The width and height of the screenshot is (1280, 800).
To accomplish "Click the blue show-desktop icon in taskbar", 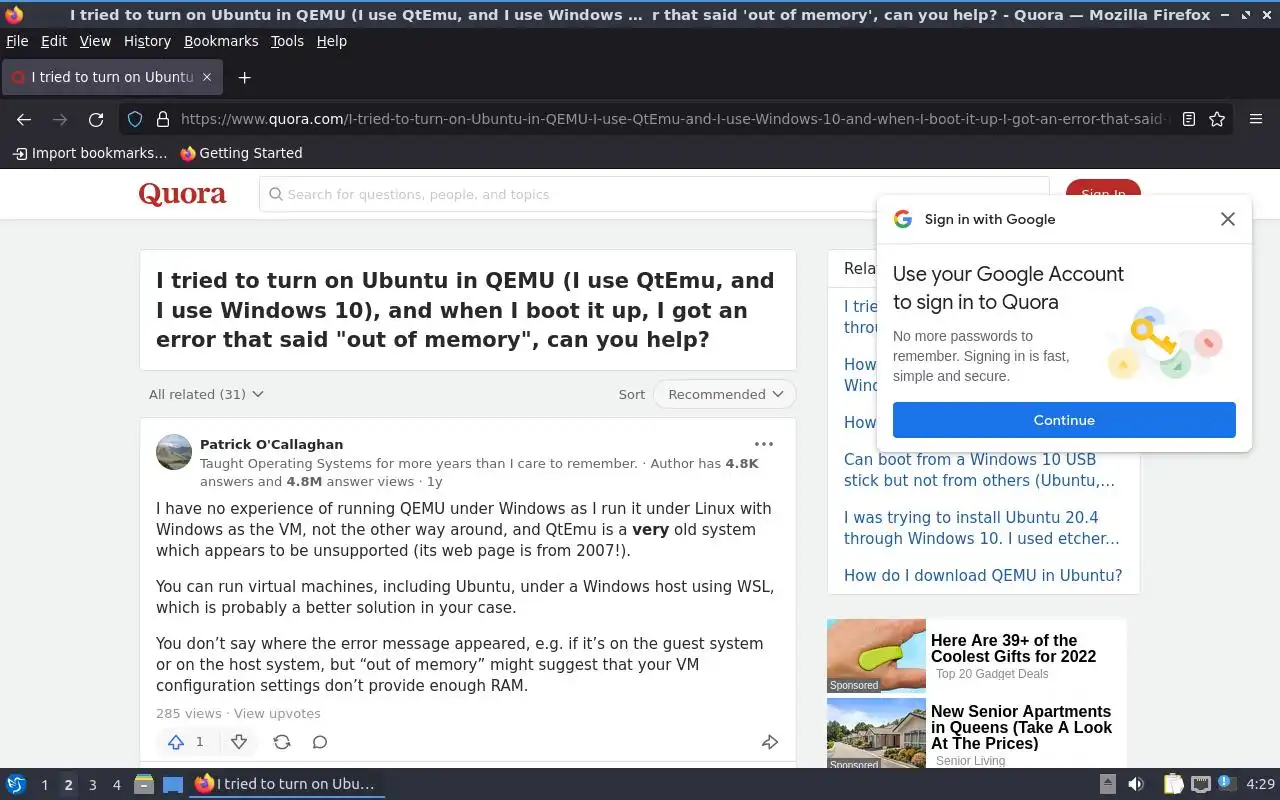I will point(173,785).
